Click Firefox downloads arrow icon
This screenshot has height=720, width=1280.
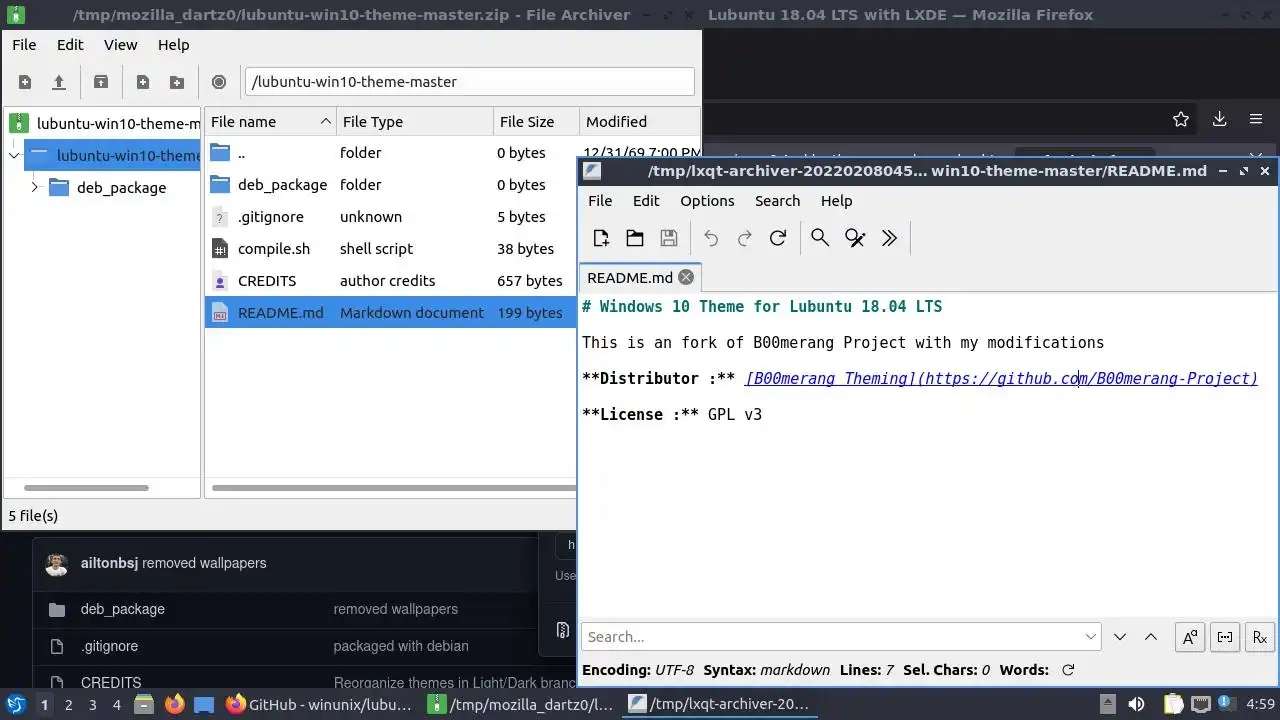(1219, 119)
